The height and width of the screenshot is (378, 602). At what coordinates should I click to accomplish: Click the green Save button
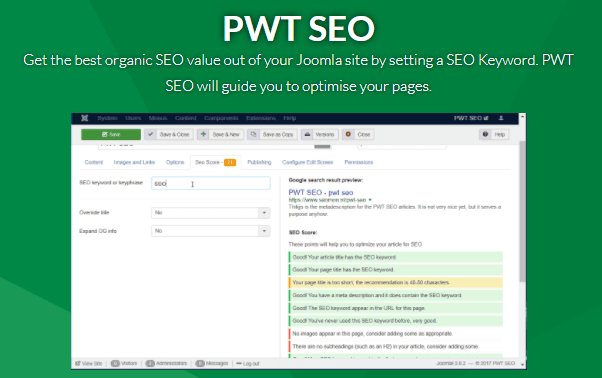click(111, 134)
